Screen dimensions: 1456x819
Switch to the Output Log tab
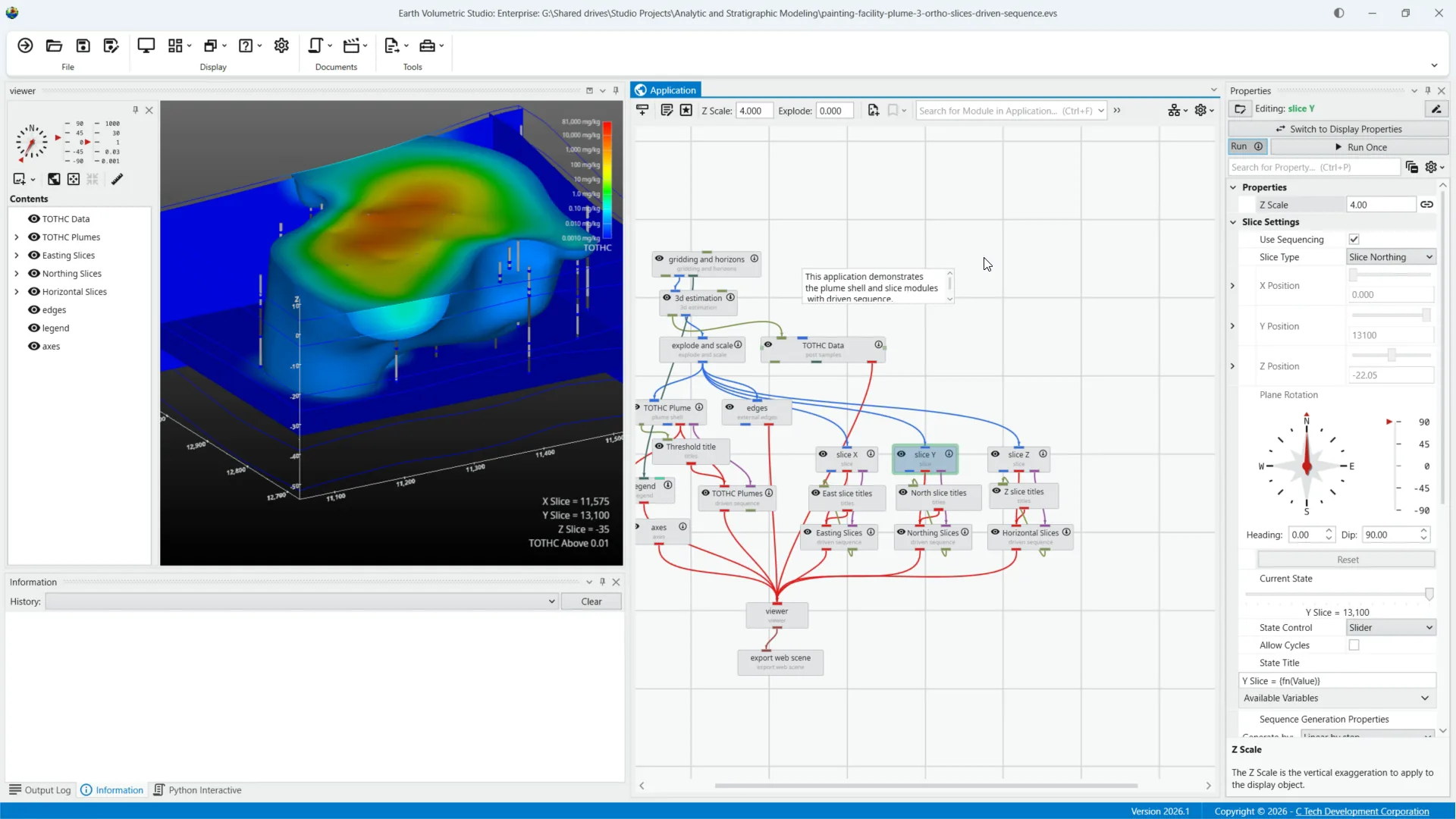pos(40,790)
